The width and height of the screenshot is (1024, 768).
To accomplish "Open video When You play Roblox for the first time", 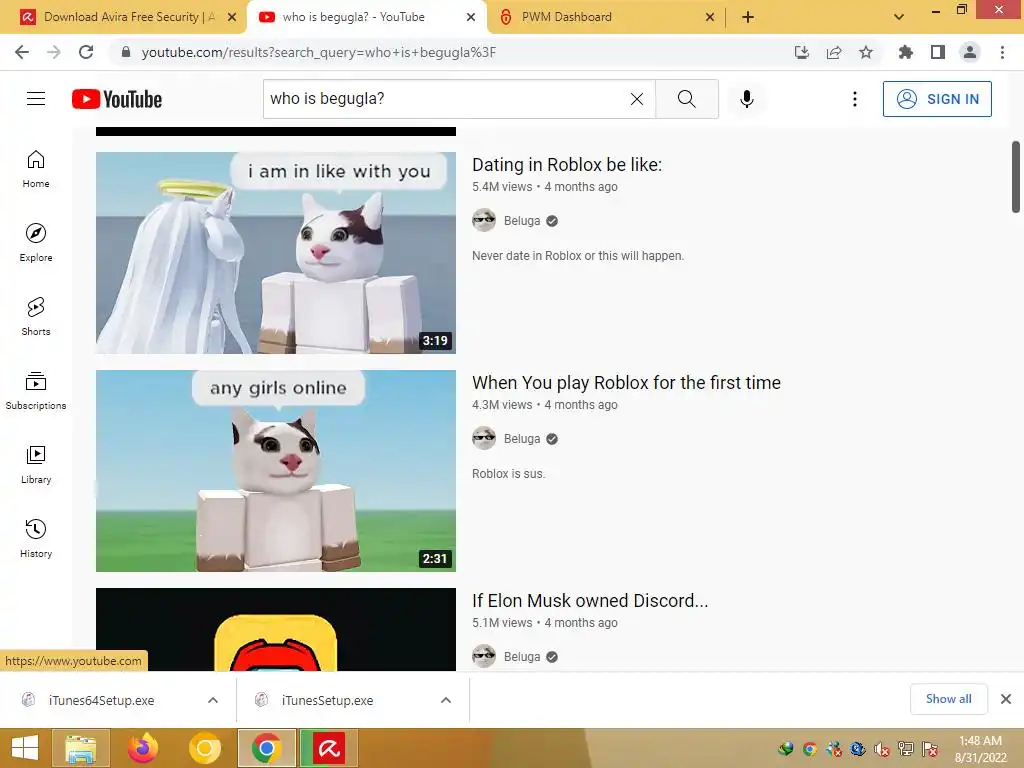I will (x=626, y=383).
